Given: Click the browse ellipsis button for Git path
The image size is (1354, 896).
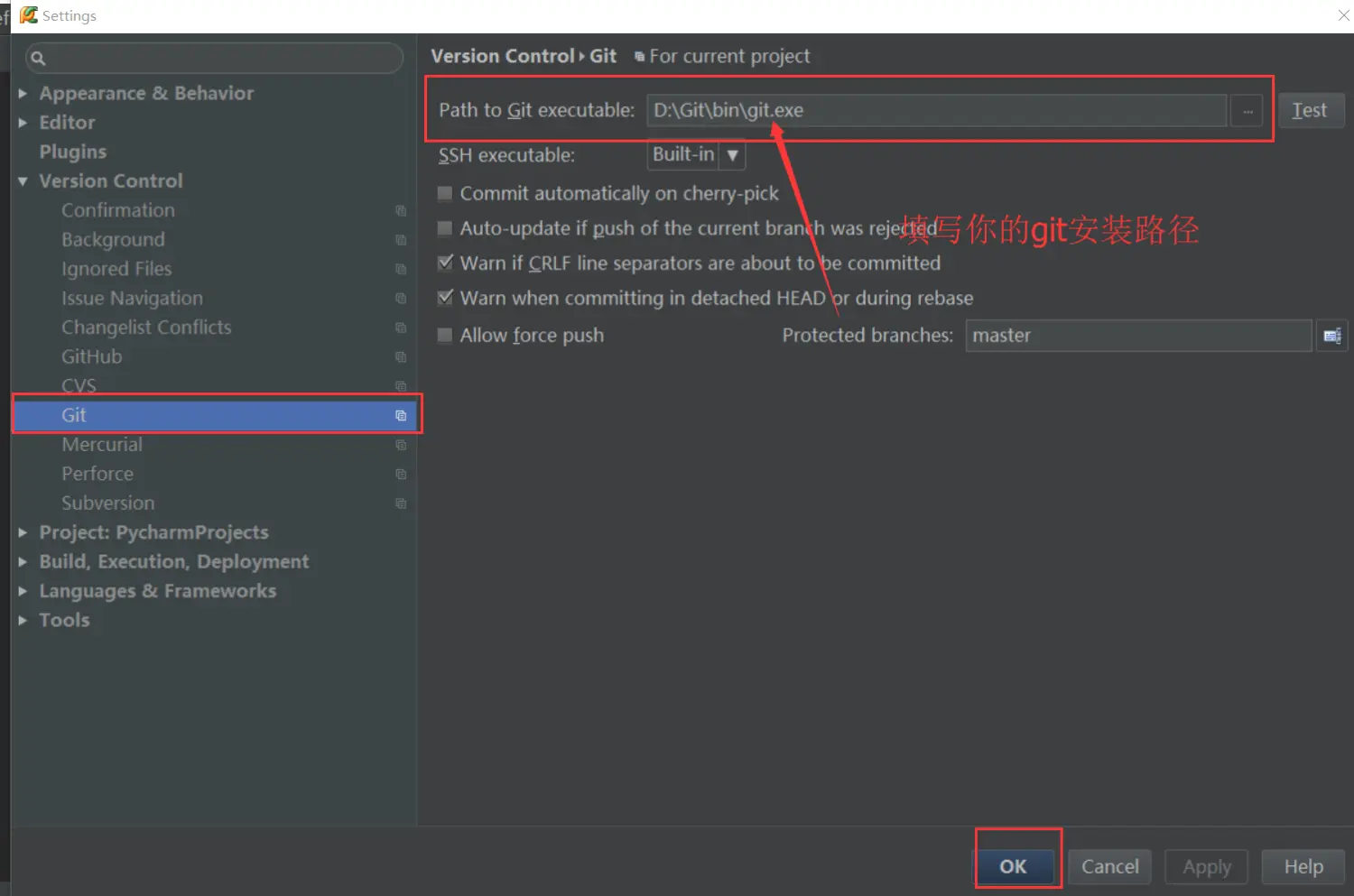Looking at the screenshot, I should point(1247,111).
